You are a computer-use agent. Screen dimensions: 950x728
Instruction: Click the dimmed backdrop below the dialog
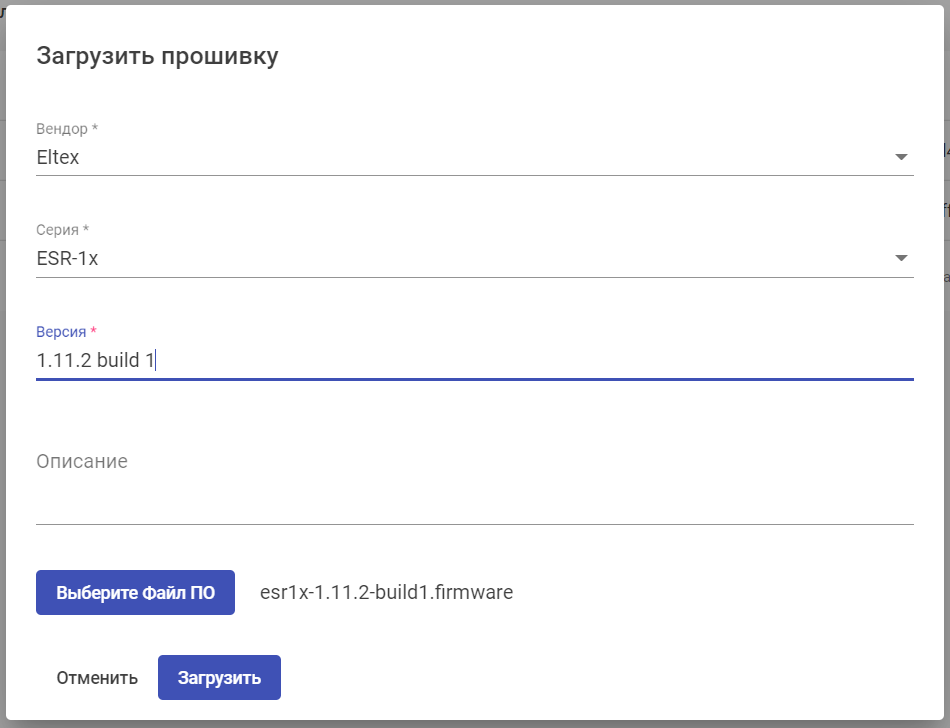coord(475,724)
